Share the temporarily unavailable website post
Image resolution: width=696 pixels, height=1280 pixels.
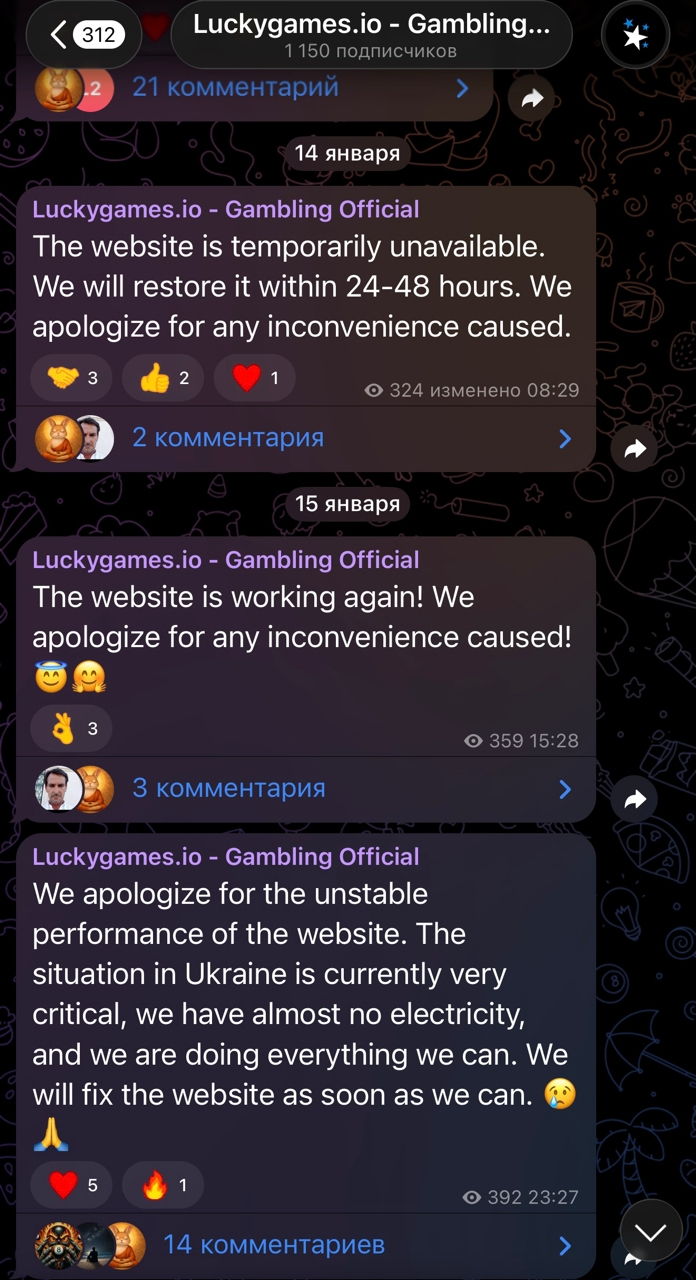(x=635, y=449)
